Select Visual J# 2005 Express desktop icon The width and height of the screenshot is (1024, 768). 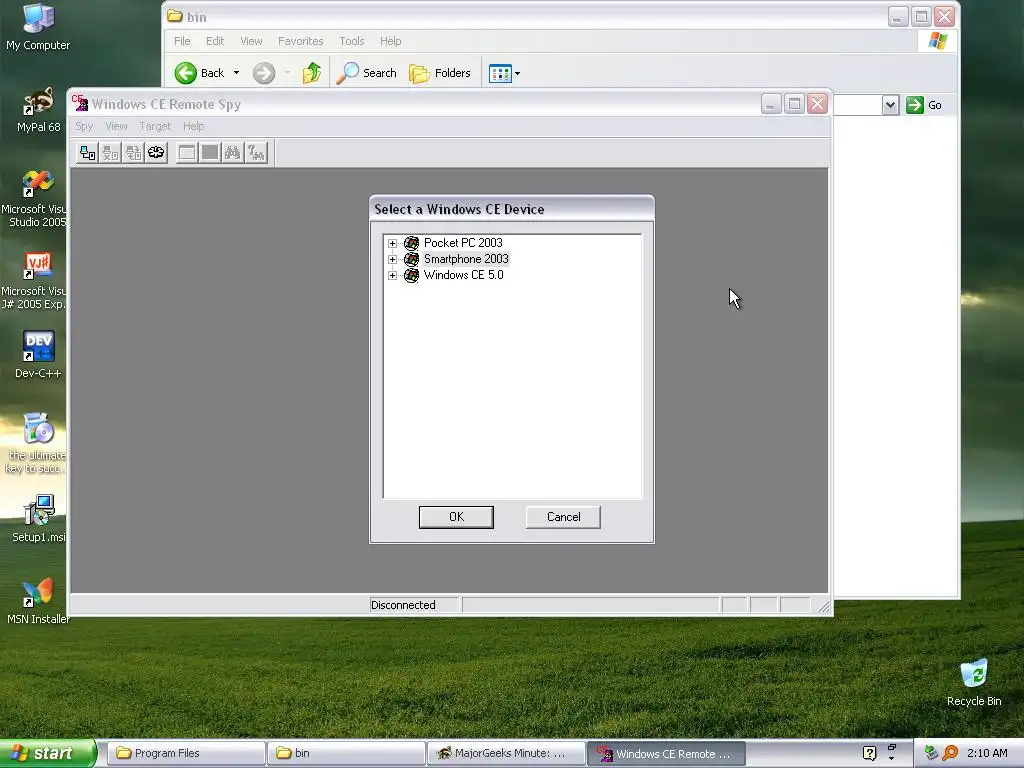click(34, 281)
